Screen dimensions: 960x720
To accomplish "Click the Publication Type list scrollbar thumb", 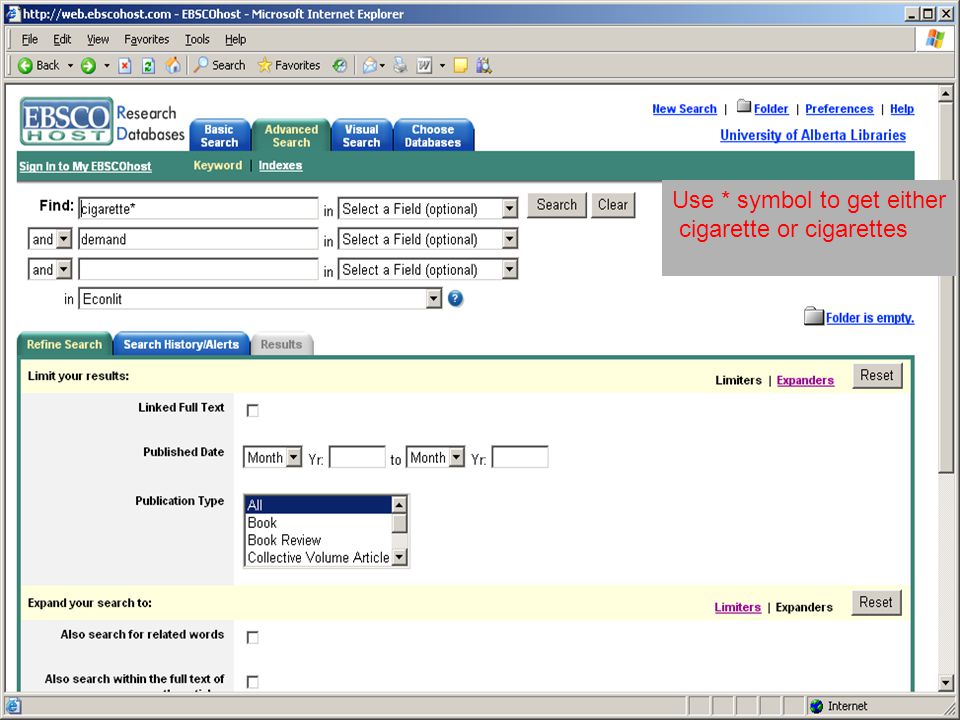I will 399,523.
